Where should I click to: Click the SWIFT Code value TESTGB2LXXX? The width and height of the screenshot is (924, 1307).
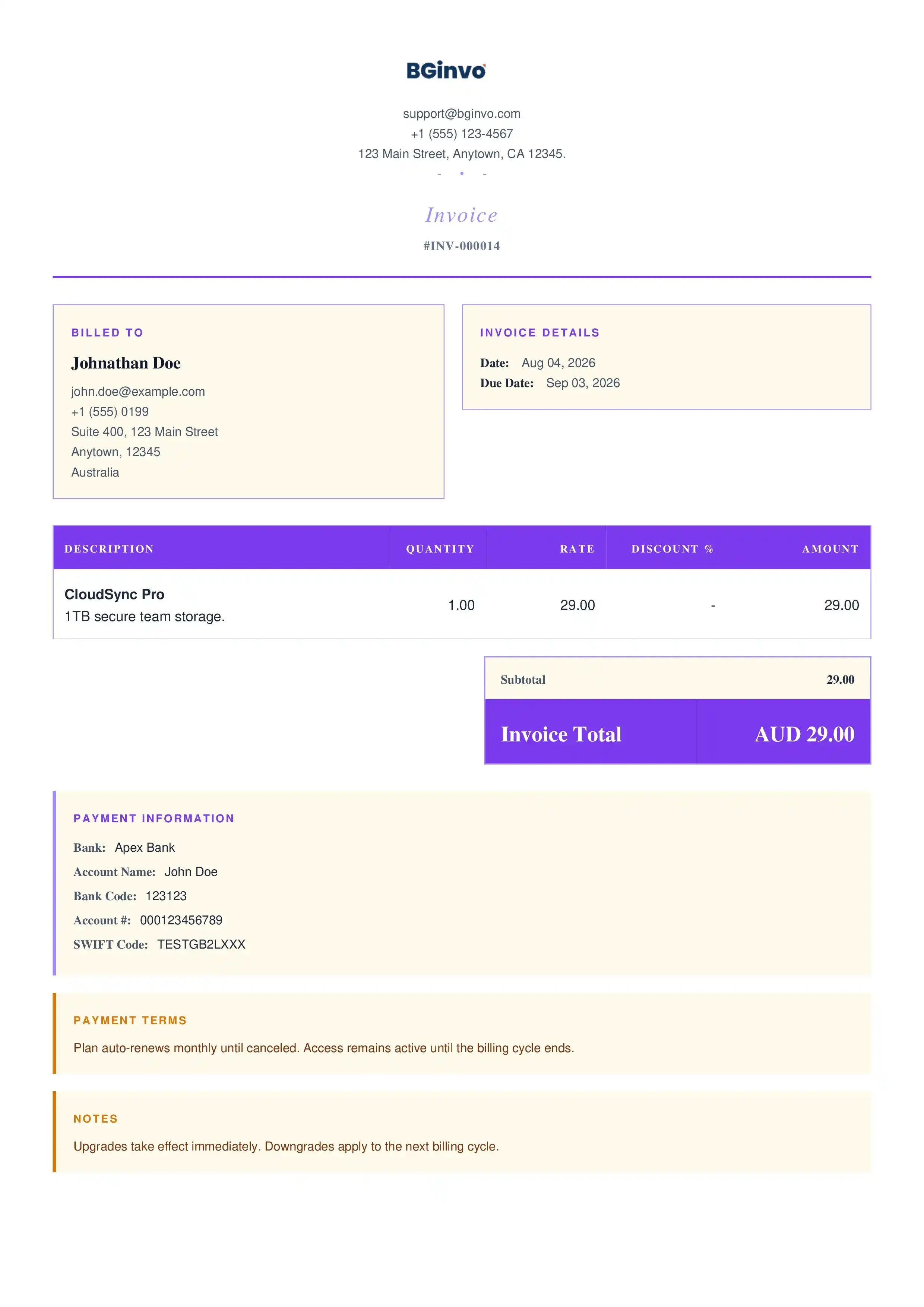pyautogui.click(x=202, y=944)
